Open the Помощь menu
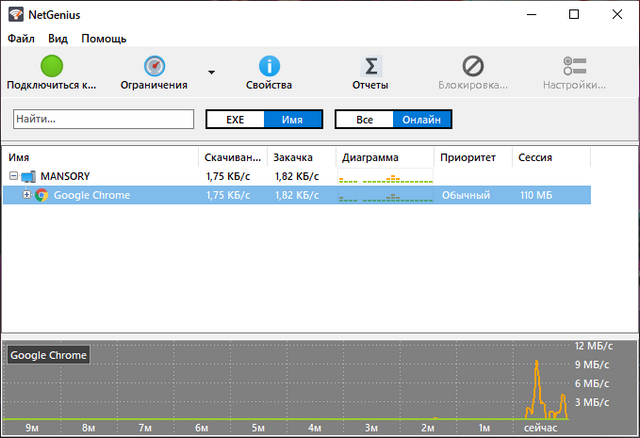The width and height of the screenshot is (640, 438). (104, 39)
